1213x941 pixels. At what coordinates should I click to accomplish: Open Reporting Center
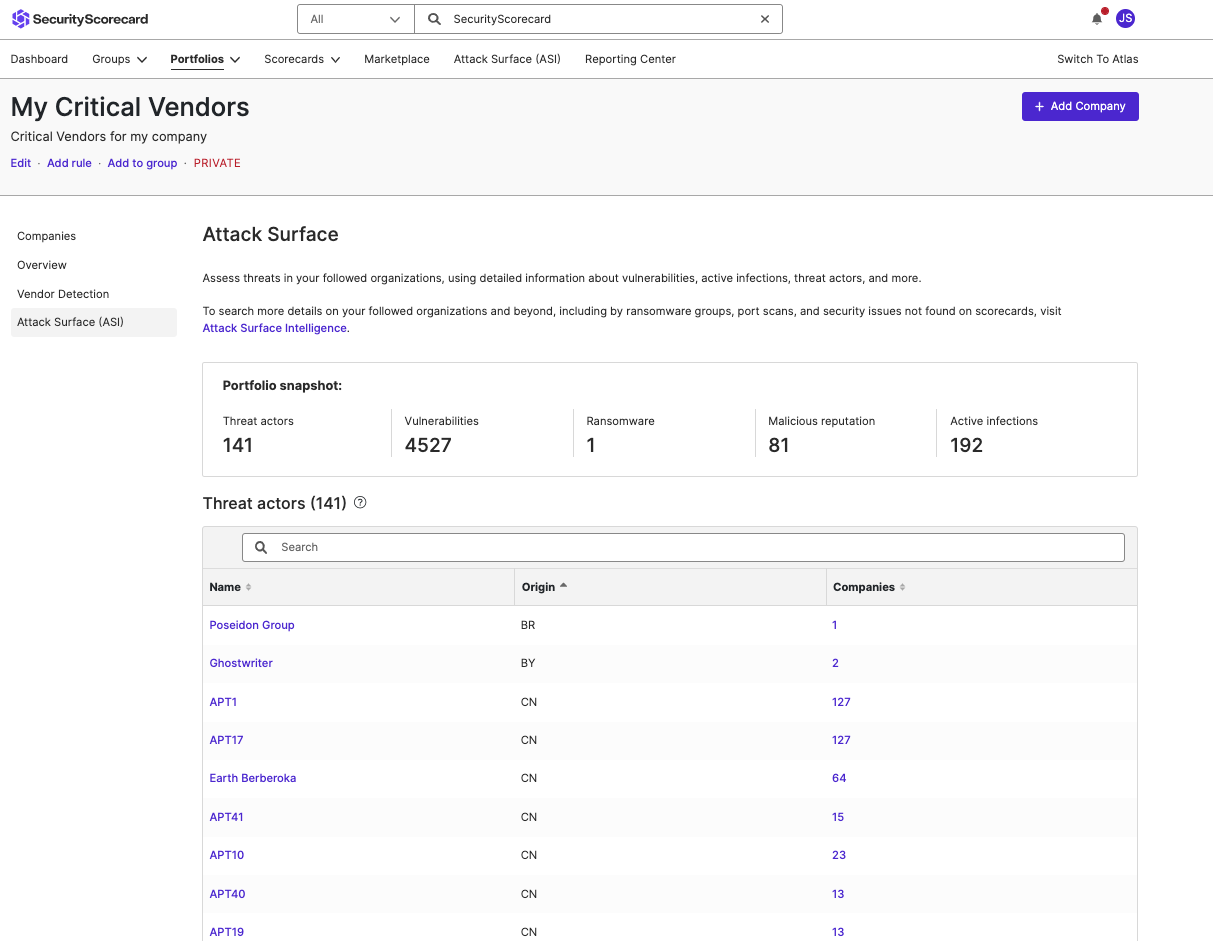click(x=630, y=59)
